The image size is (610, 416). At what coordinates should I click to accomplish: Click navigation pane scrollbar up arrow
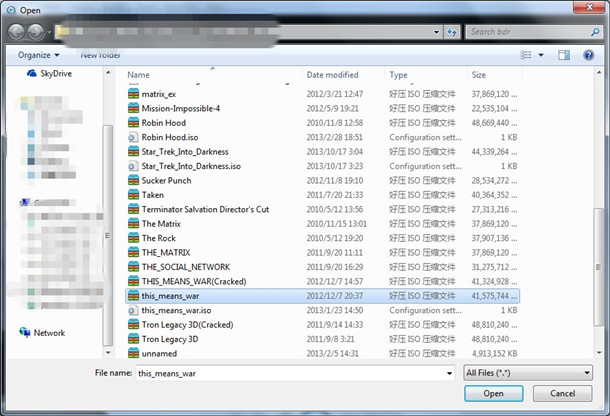coord(108,72)
